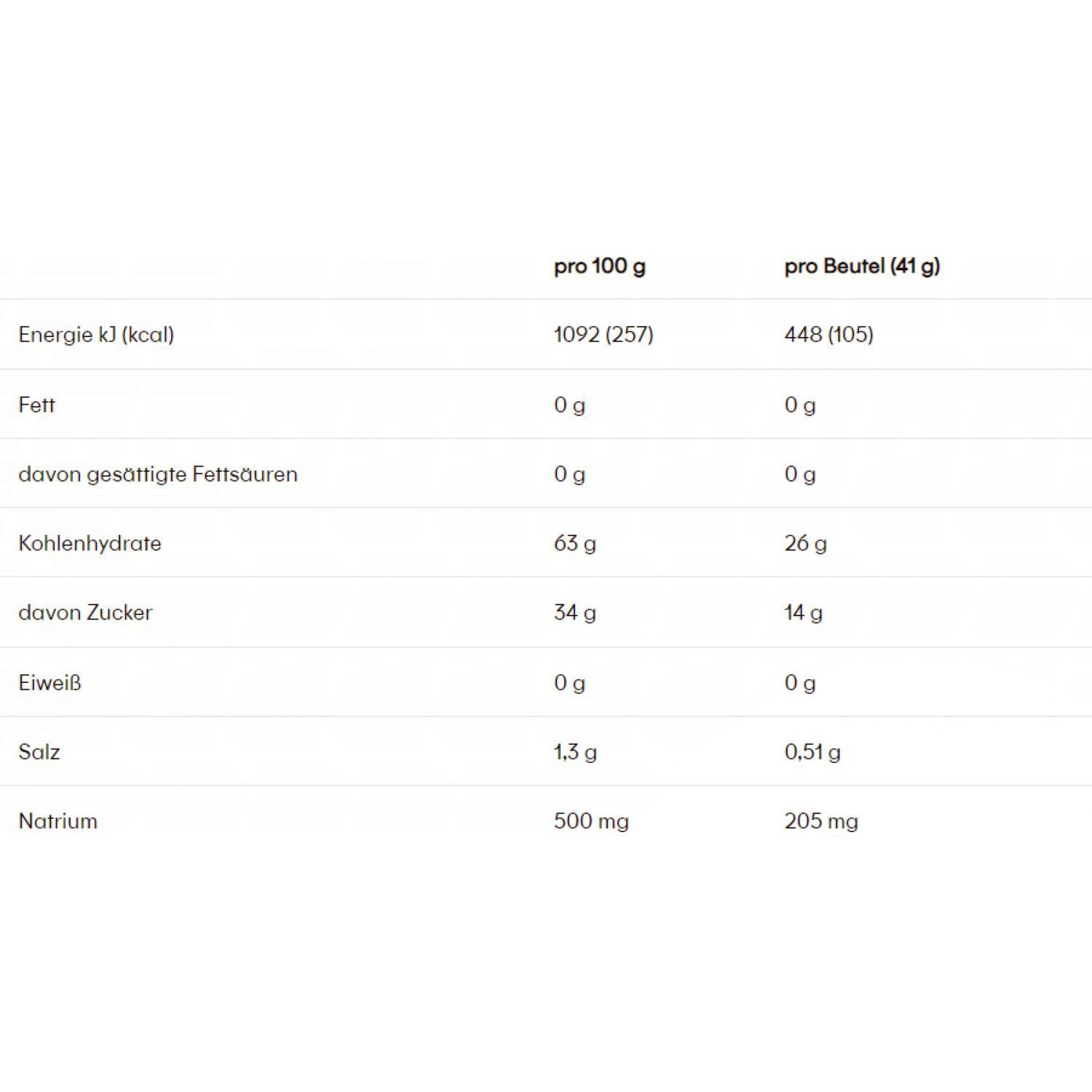Select the 'Salz' row label
This screenshot has width=1092, height=1092.
click(39, 752)
